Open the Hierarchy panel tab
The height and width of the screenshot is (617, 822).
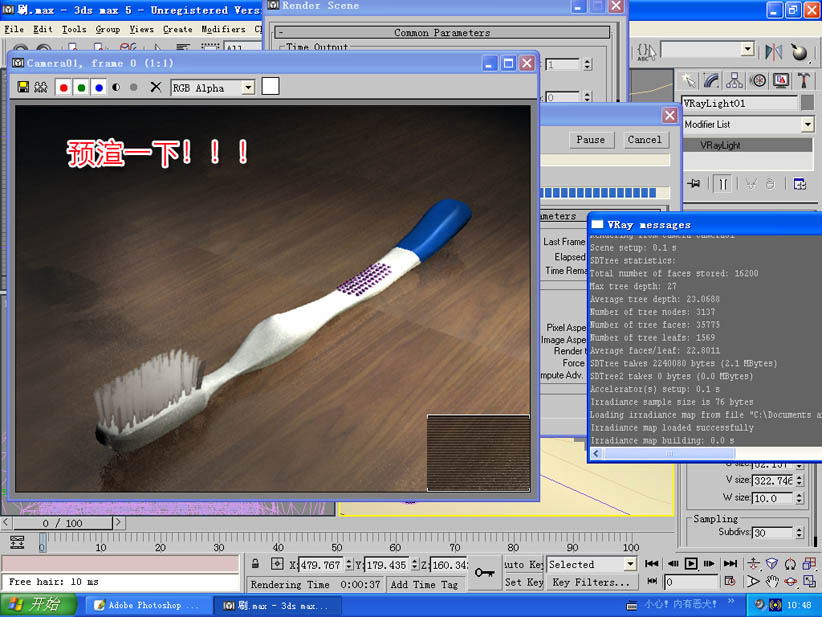(x=735, y=81)
